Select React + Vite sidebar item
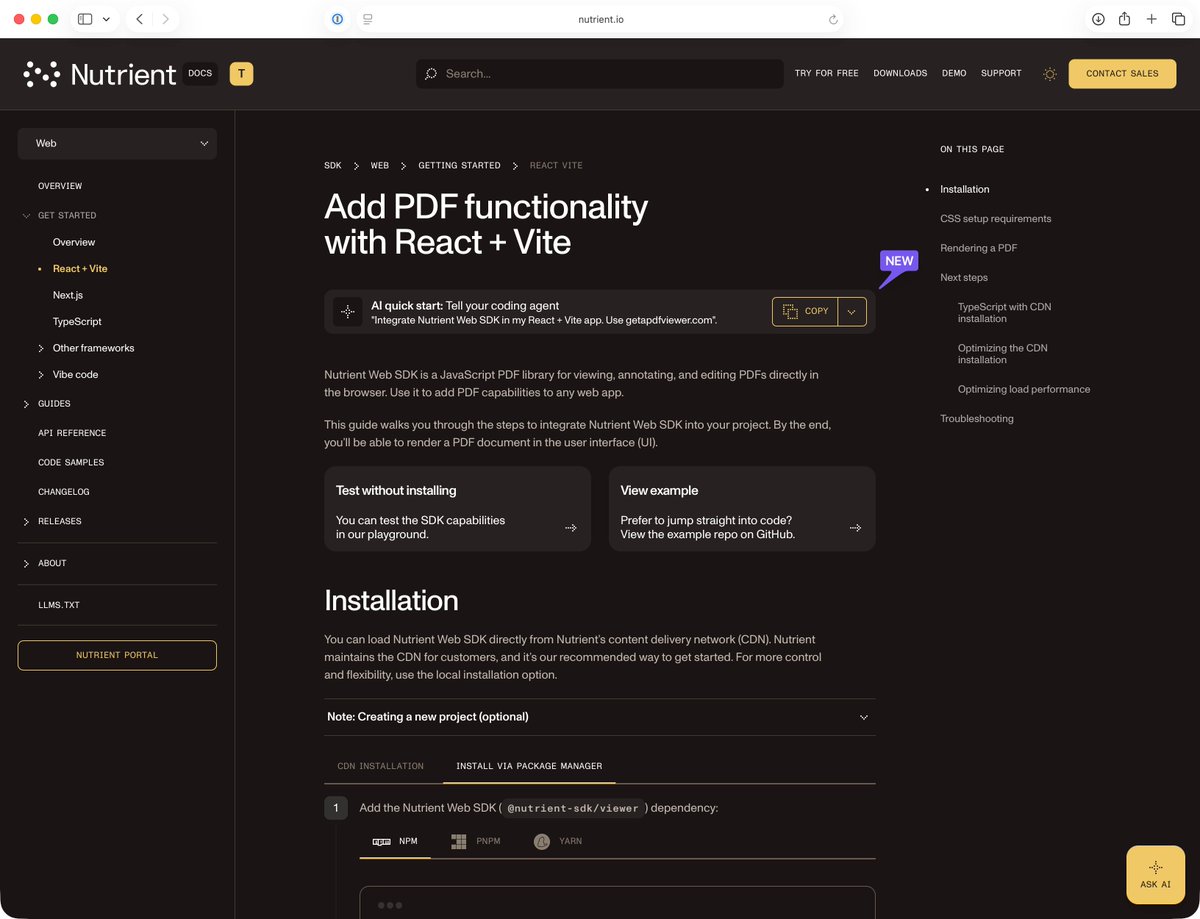The image size is (1200, 919). point(80,269)
